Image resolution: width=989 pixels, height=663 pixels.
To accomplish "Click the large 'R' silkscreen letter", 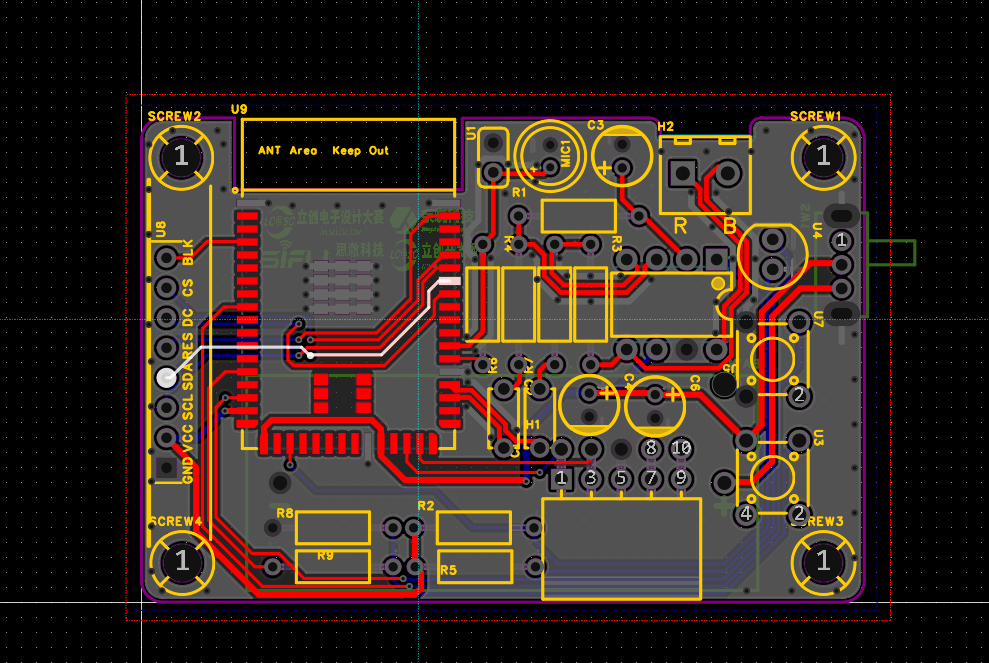I will tap(680, 225).
